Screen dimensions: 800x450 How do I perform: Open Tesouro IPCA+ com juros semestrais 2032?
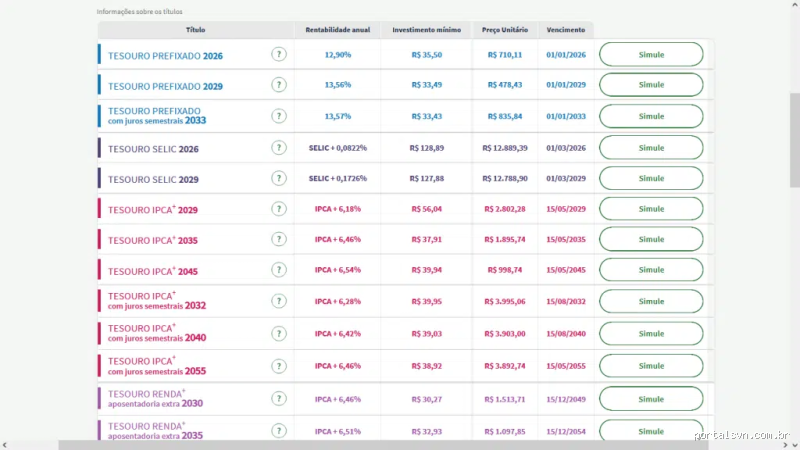tap(157, 301)
